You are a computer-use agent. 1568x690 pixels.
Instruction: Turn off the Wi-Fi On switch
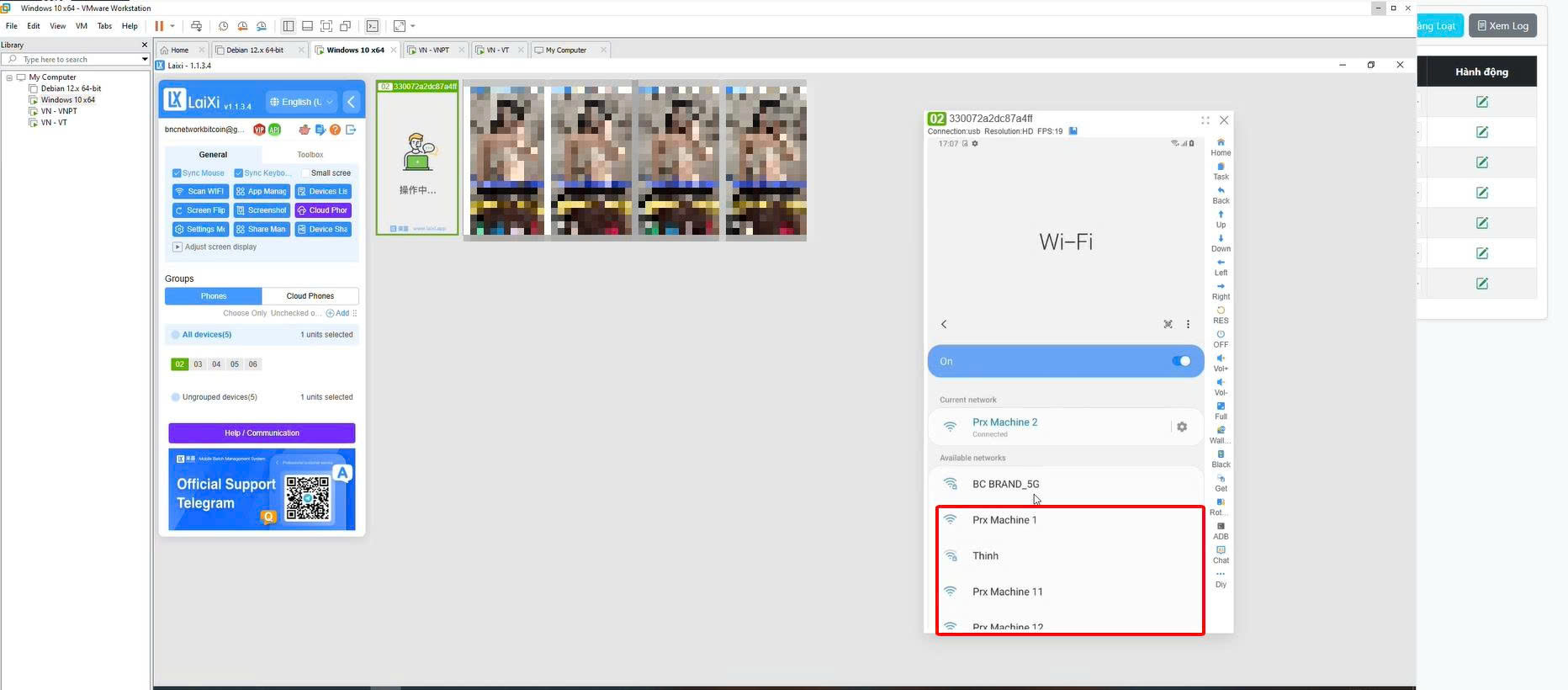tap(1181, 361)
